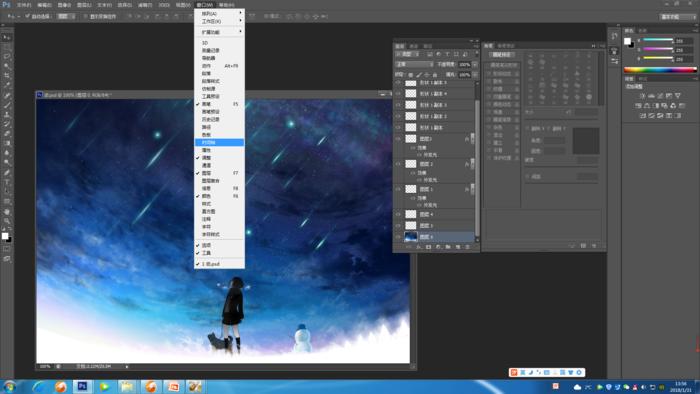
Task: Choose 1 图.psd document entry in Window menu
Action: tap(219, 264)
